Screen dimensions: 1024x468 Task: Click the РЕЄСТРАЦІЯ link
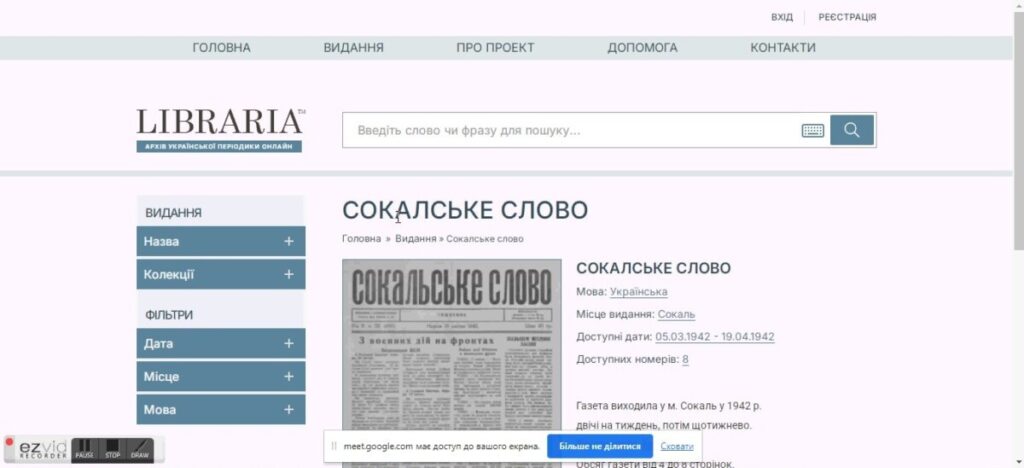(847, 17)
